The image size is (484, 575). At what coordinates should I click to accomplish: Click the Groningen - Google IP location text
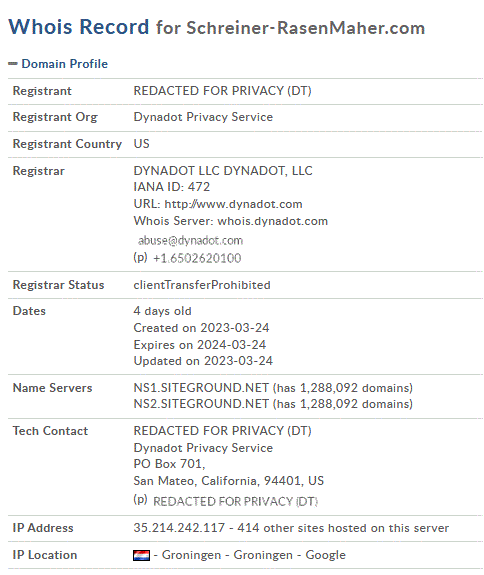pyautogui.click(x=254, y=555)
